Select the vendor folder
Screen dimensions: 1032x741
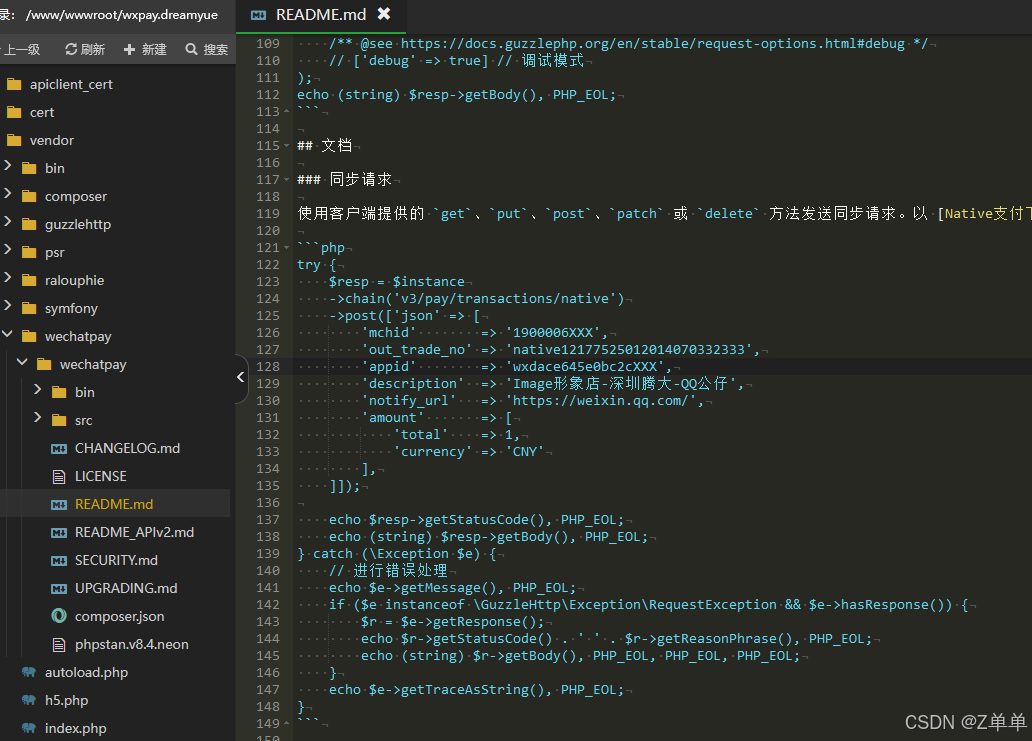52,140
